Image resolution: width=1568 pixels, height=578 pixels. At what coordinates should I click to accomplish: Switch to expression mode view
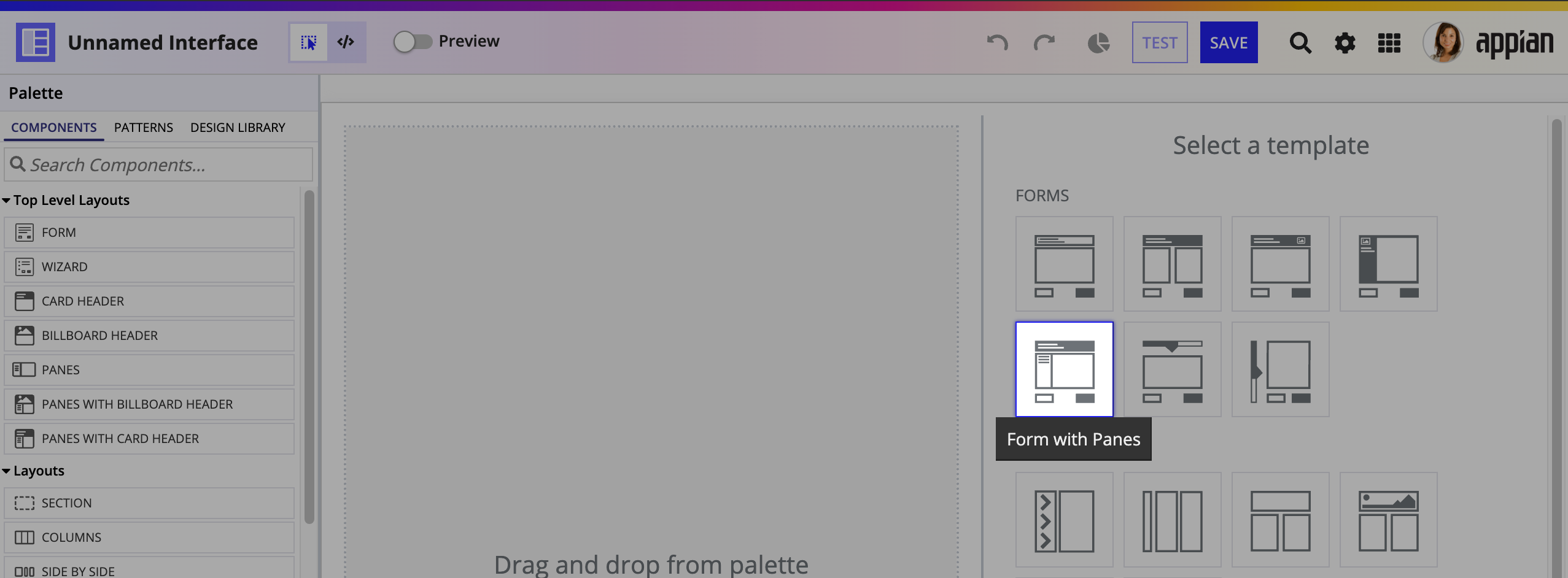[x=346, y=42]
